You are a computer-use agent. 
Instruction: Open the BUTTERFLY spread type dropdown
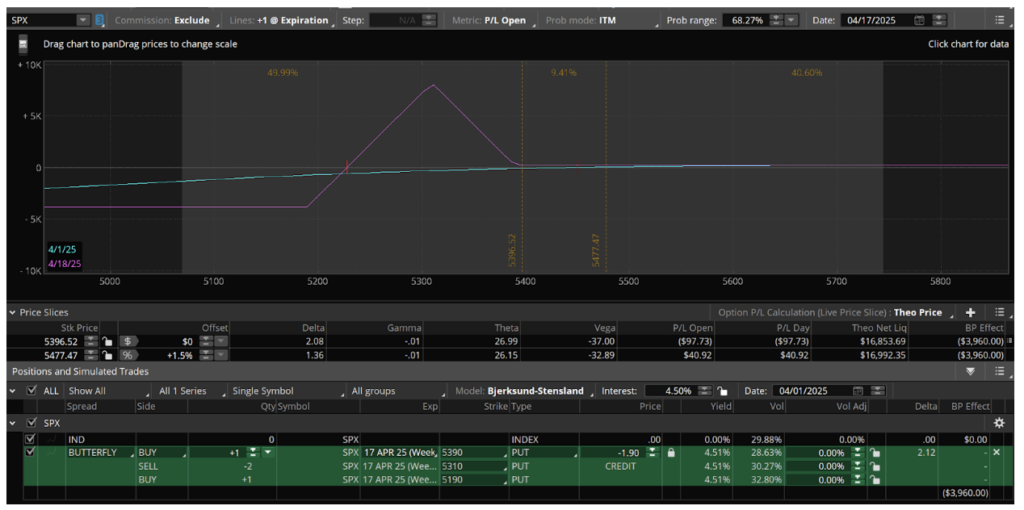(99, 452)
